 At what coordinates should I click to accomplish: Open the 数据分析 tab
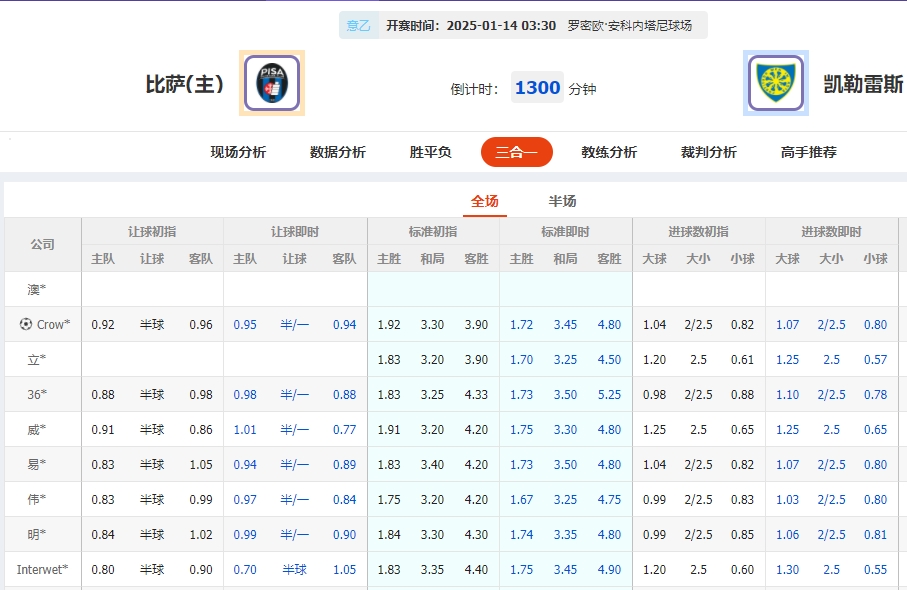pyautogui.click(x=337, y=152)
